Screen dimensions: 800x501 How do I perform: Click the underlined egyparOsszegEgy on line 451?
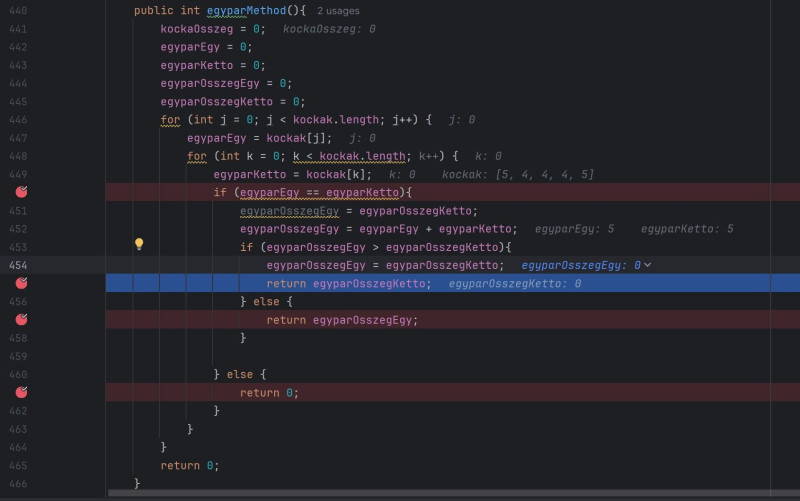click(289, 211)
